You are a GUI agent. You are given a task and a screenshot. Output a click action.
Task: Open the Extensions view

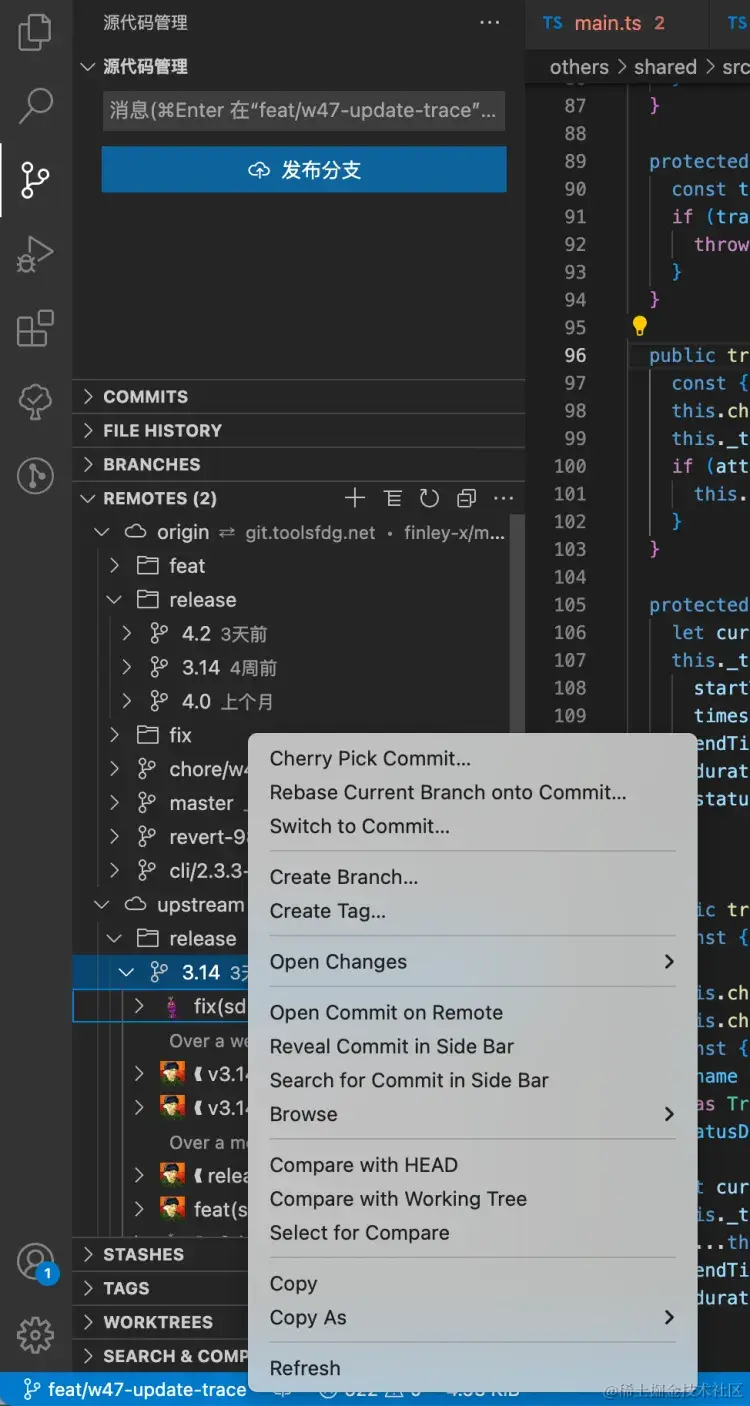pyautogui.click(x=35, y=328)
